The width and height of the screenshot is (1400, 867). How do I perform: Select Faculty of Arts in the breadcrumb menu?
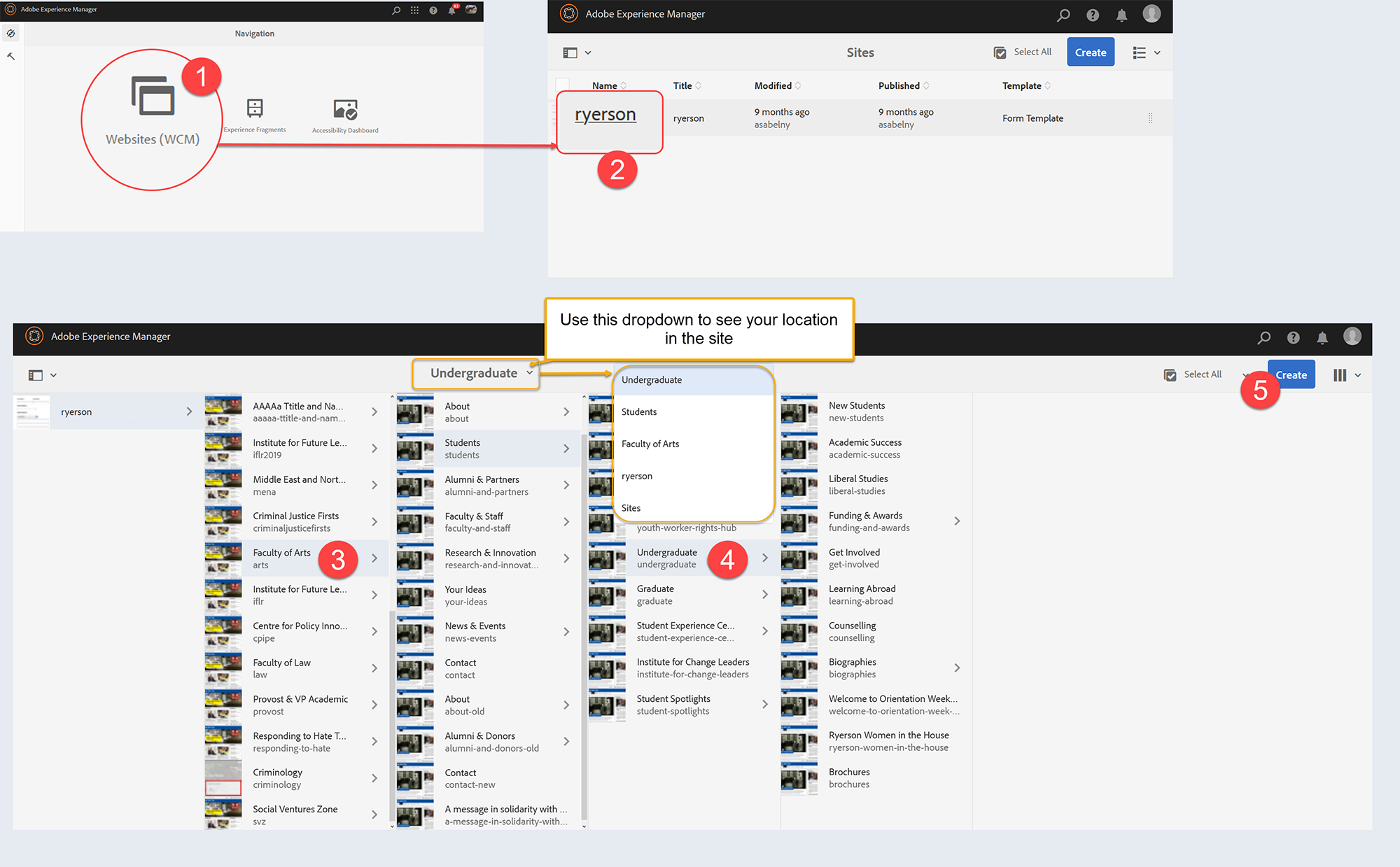(650, 444)
